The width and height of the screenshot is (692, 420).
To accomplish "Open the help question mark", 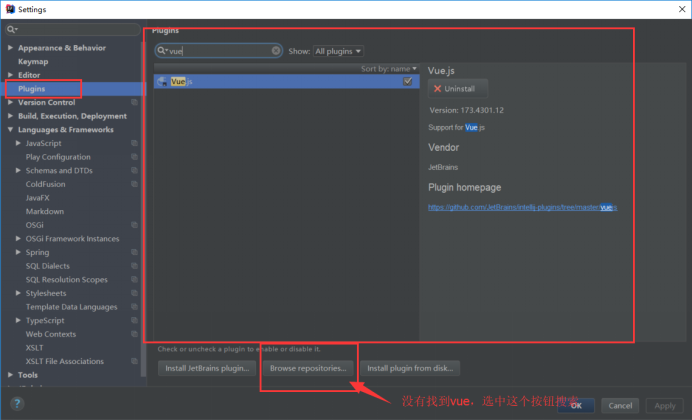I will pyautogui.click(x=17, y=403).
